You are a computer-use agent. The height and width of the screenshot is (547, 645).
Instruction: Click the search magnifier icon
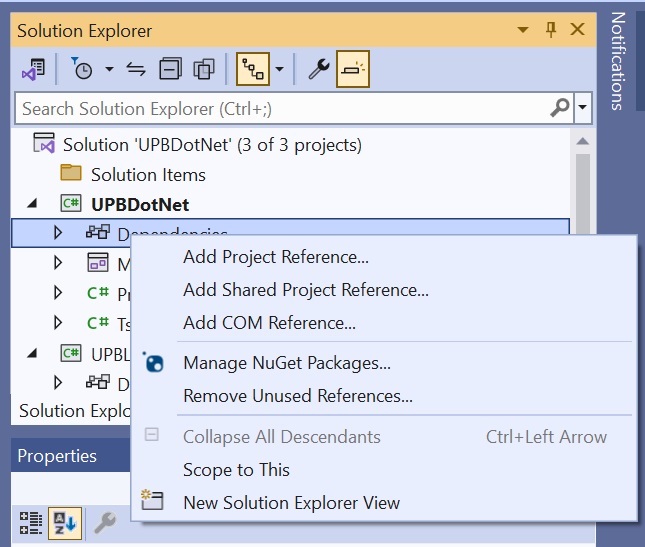point(560,107)
